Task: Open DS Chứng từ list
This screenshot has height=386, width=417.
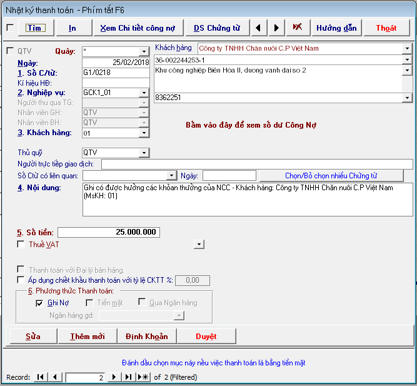Action: (217, 28)
